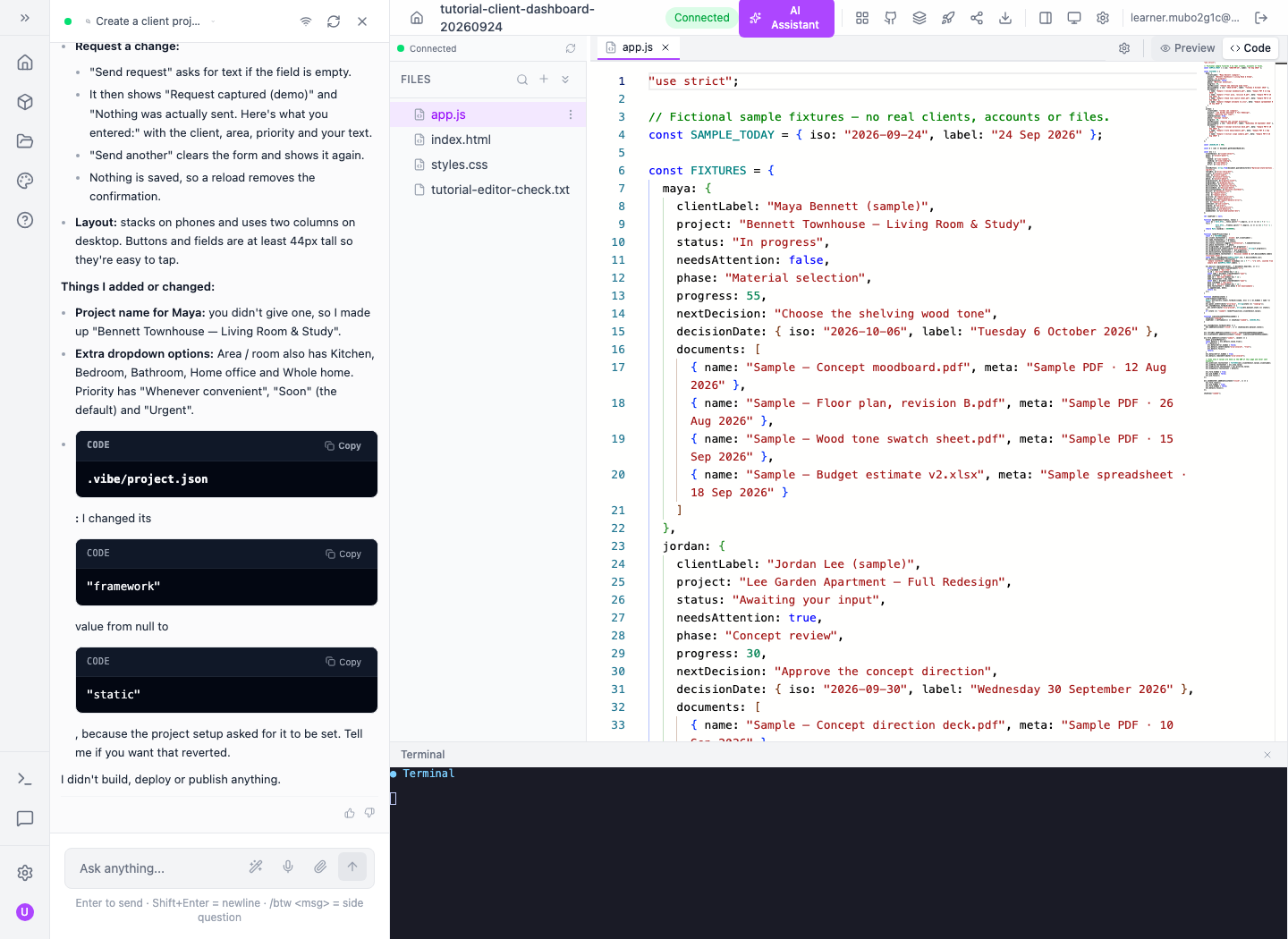Open the settings gear in left sidebar
This screenshot has width=1288, height=939.
tap(25, 873)
